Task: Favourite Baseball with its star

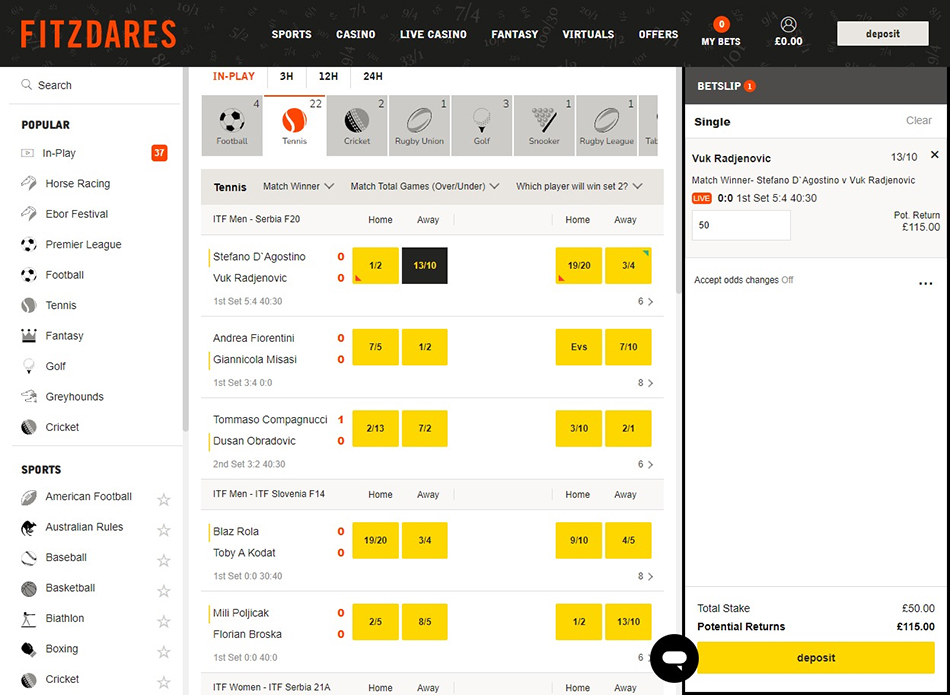Action: [x=164, y=560]
